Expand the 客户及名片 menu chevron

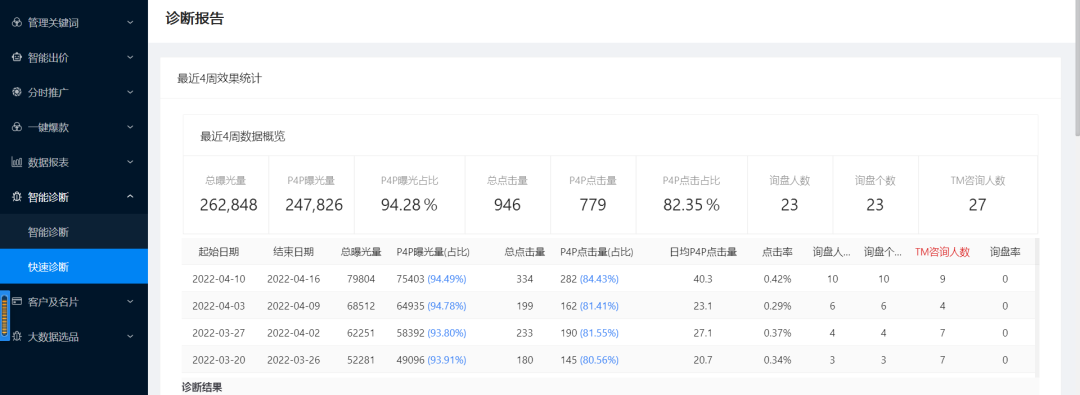130,302
